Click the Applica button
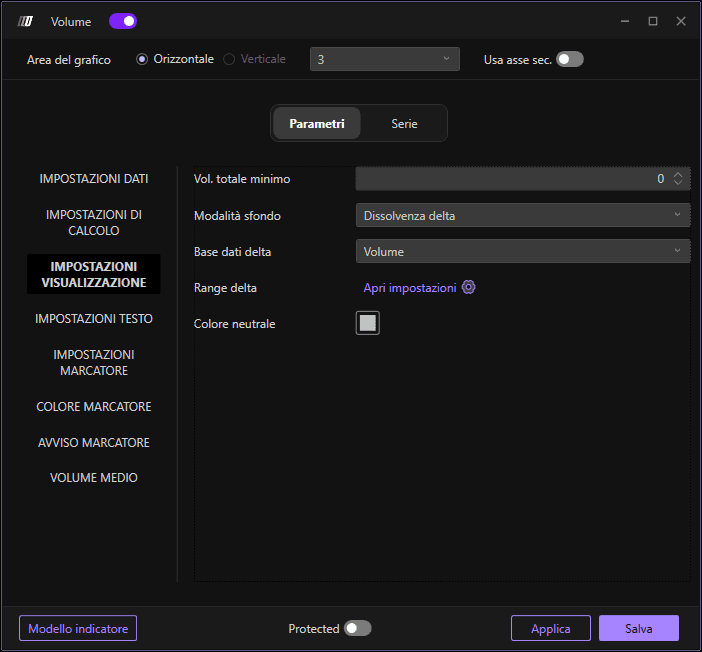The height and width of the screenshot is (652, 702). tap(551, 628)
